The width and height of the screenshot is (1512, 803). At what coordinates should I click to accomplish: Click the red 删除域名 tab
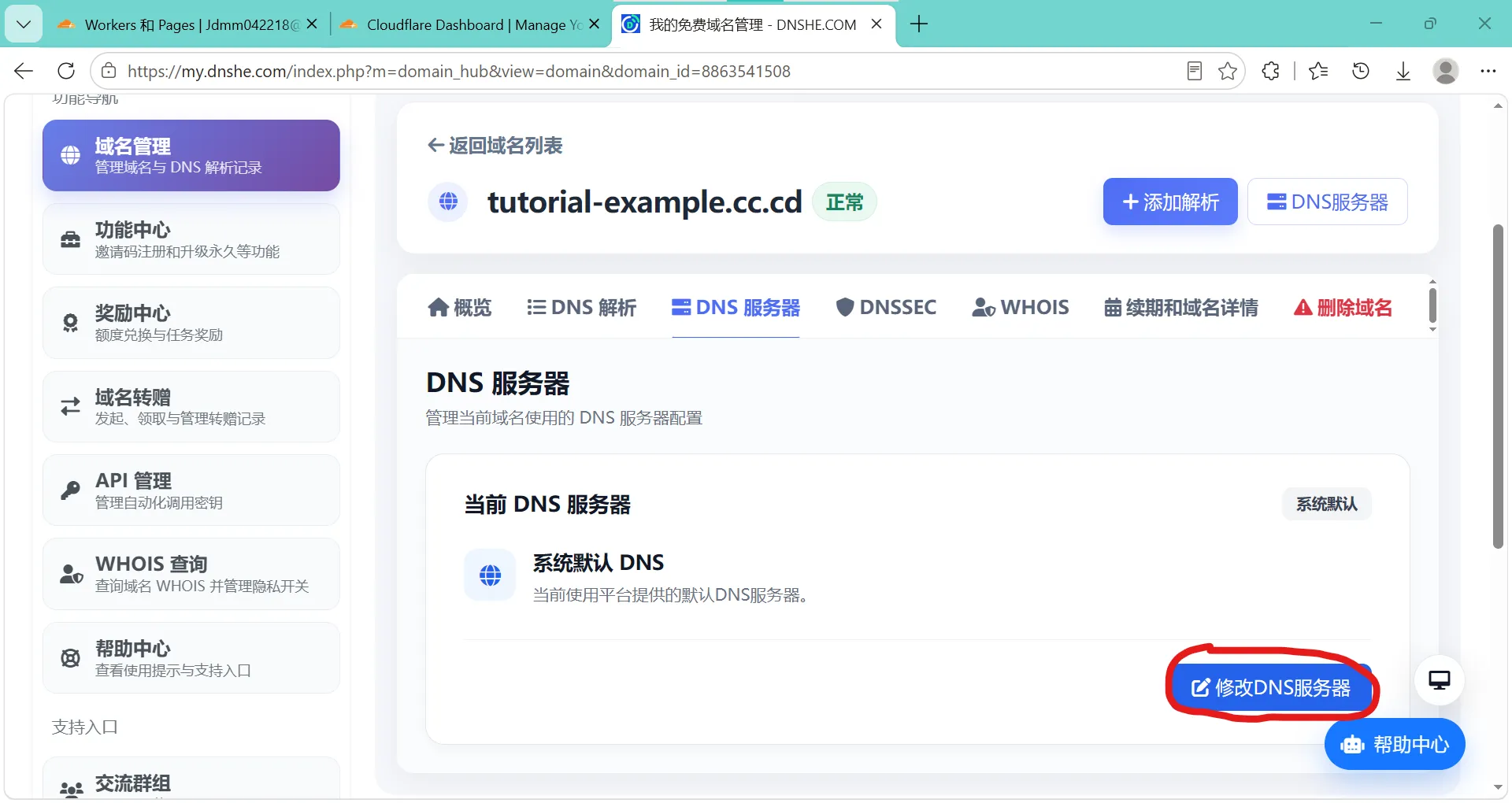coord(1343,307)
